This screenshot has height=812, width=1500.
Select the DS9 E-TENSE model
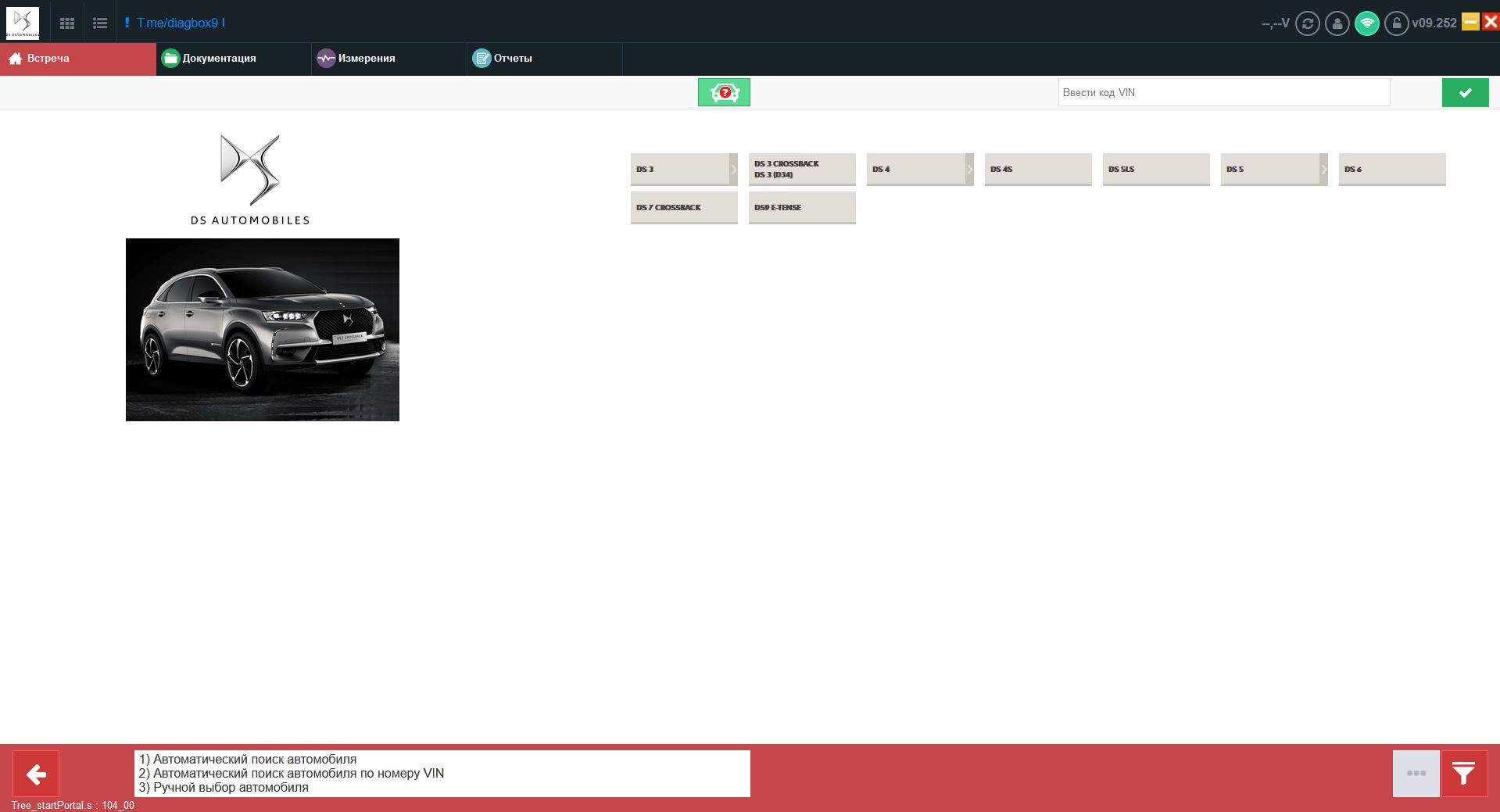tap(802, 207)
